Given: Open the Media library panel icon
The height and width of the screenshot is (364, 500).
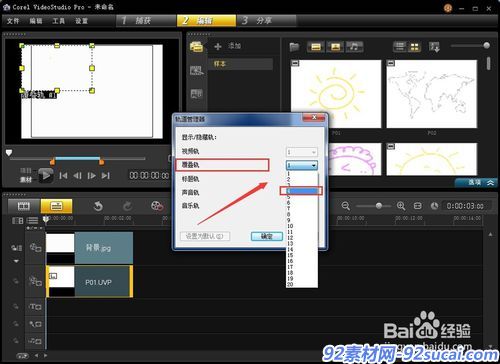Looking at the screenshot, I should click(197, 47).
